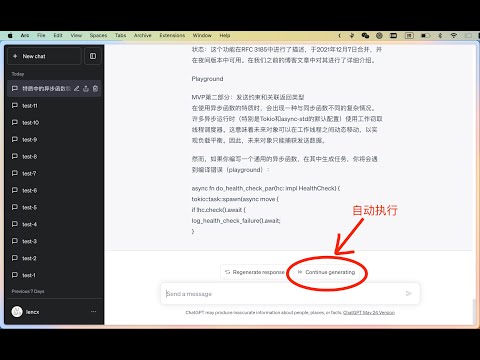Click the Playground text in the response
The height and width of the screenshot is (360, 480).
pyautogui.click(x=207, y=79)
